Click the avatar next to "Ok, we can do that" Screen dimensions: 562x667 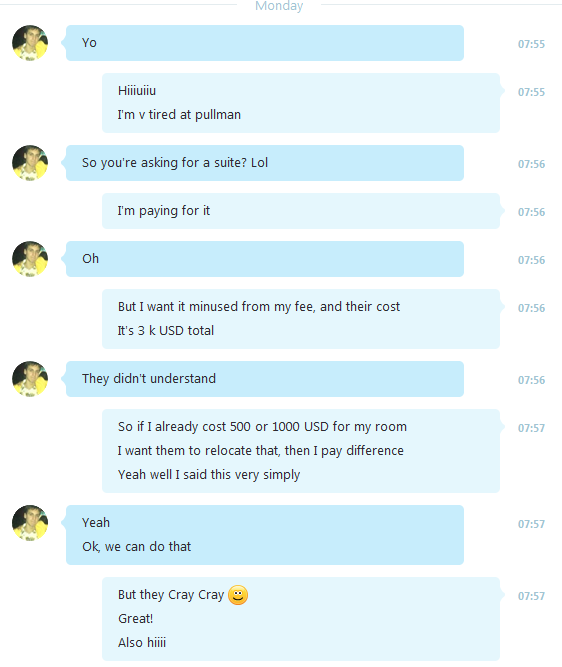(30, 523)
